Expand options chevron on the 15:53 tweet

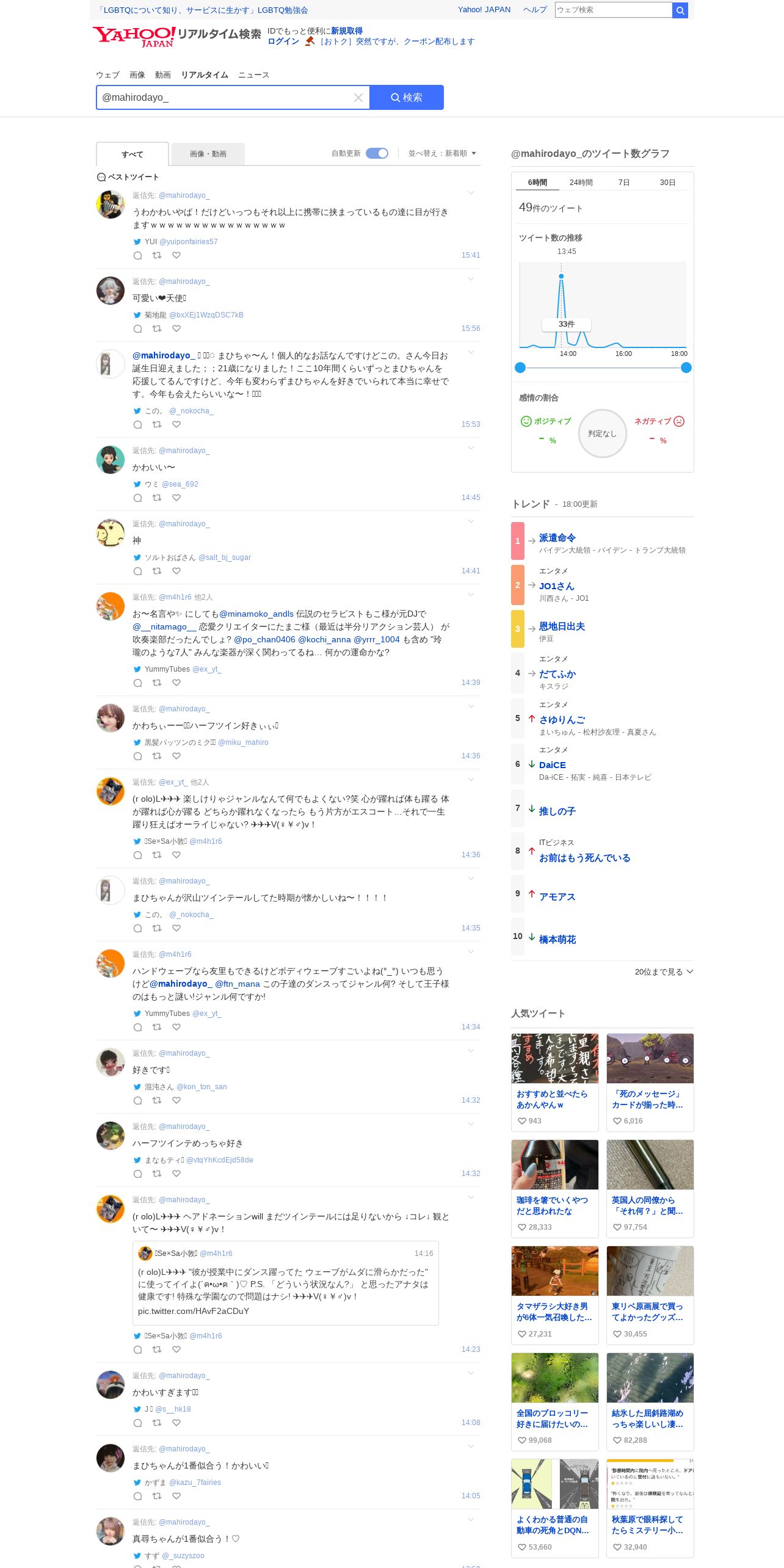click(471, 353)
